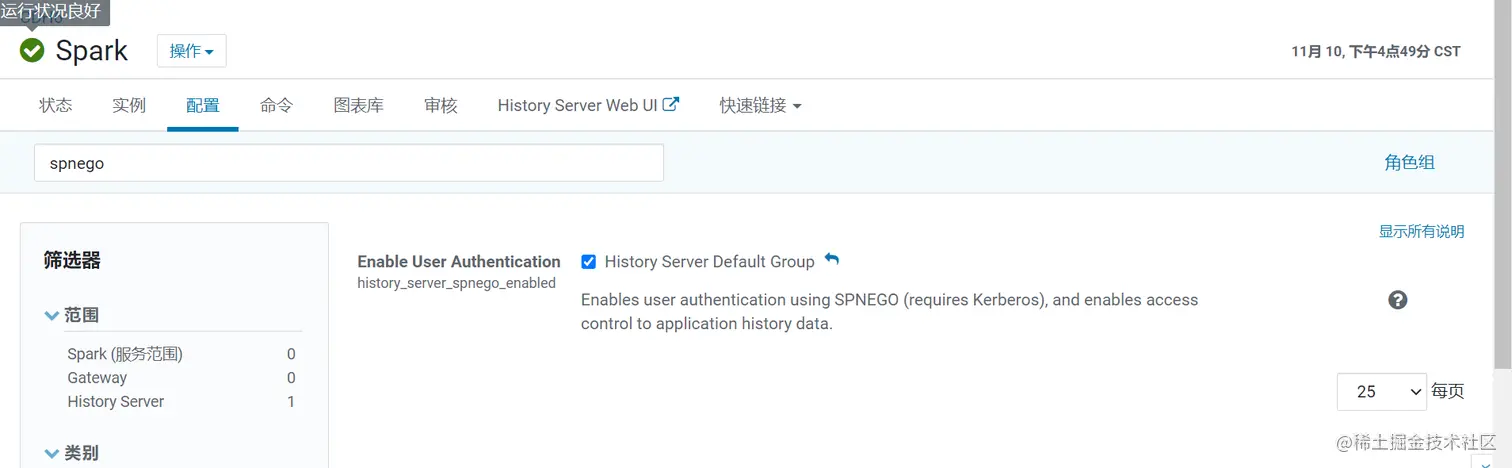1512x468 pixels.
Task: Click the external link icon beside History Server Web UI
Action: coord(672,104)
